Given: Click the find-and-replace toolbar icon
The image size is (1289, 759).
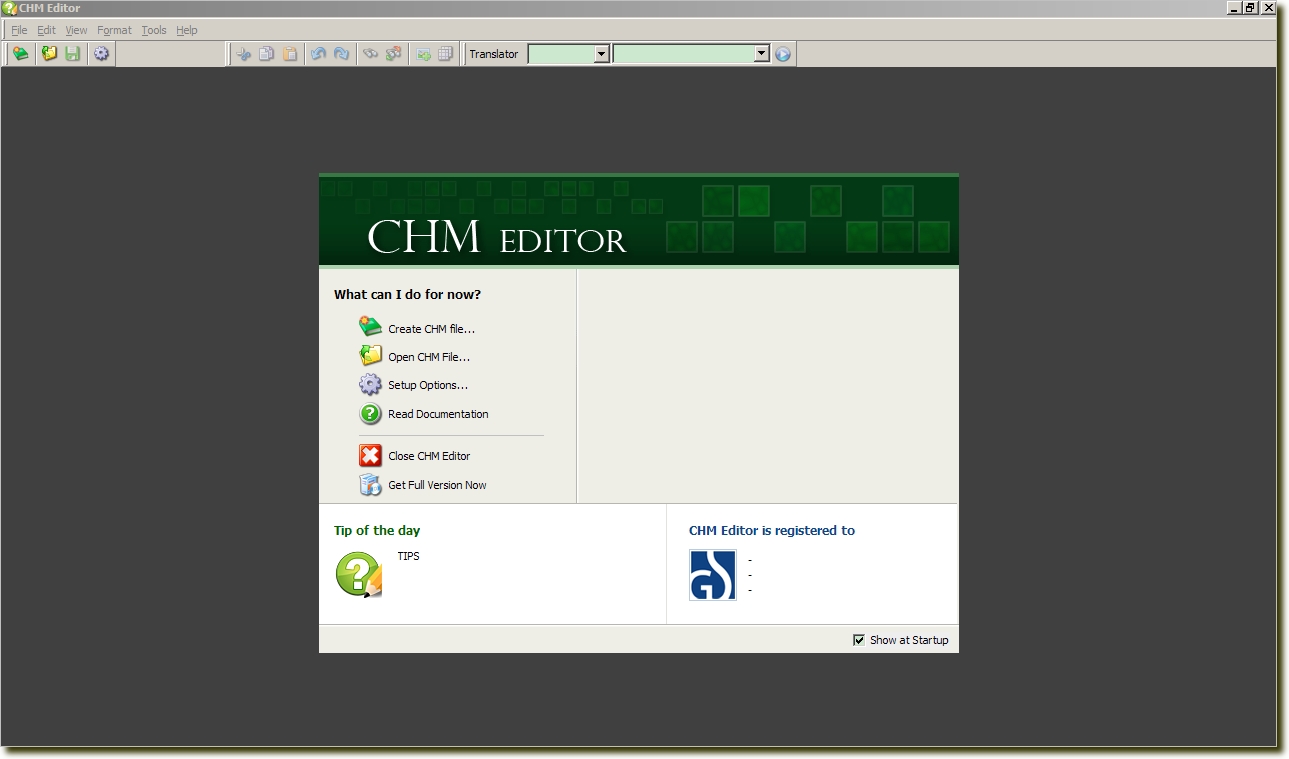Looking at the screenshot, I should click(394, 54).
